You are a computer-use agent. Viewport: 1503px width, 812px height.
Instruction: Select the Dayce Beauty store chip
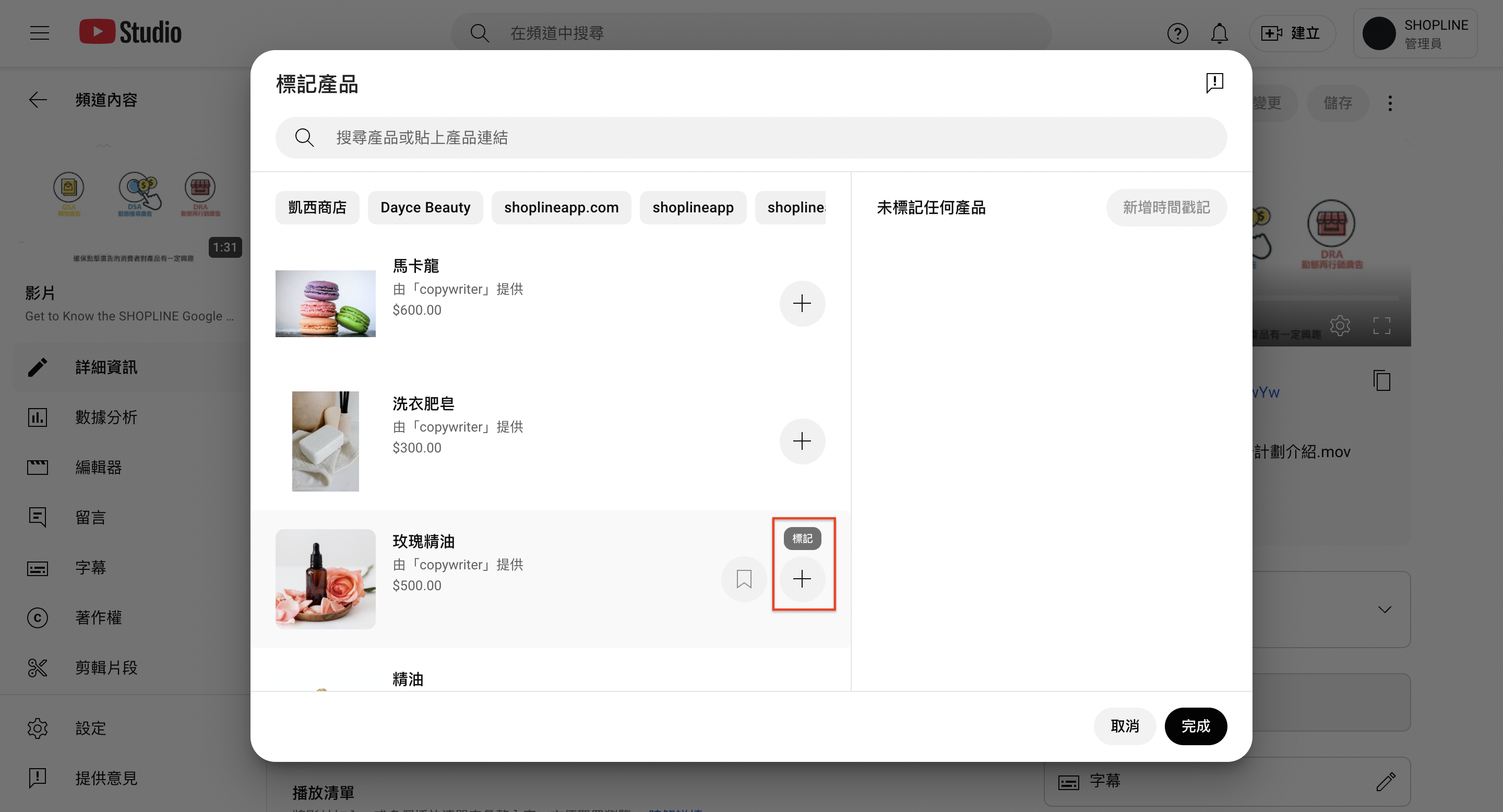point(425,208)
